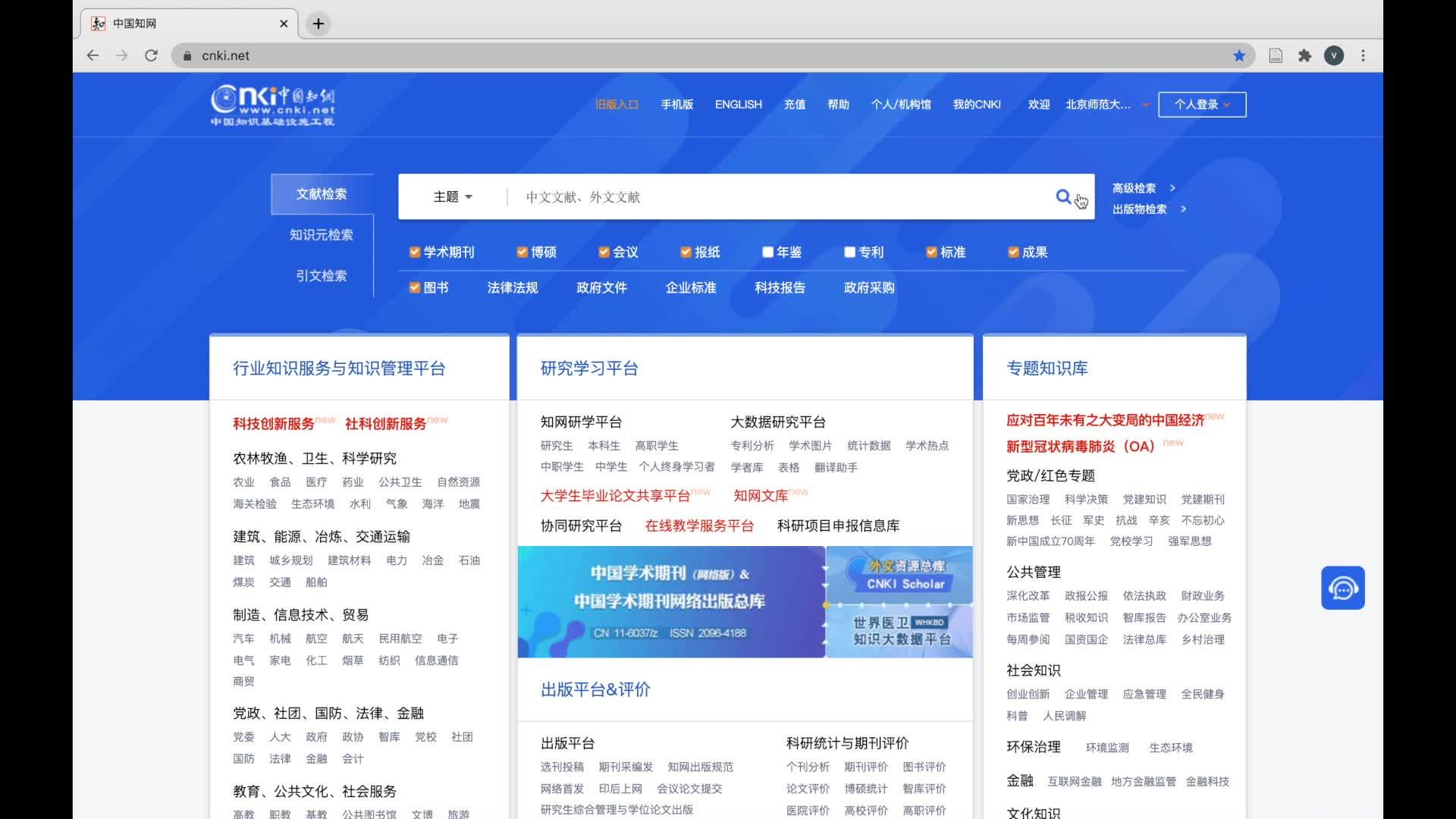The image size is (1456, 819).
Task: Toggle the 图书 checkbox
Action: tap(414, 287)
